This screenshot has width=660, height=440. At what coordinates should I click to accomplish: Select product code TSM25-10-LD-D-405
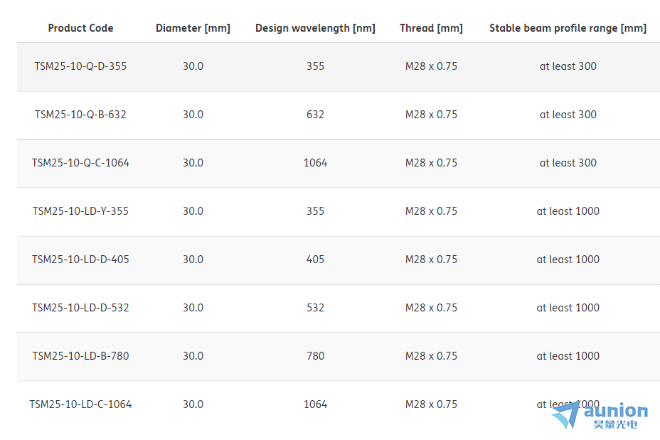(80, 259)
